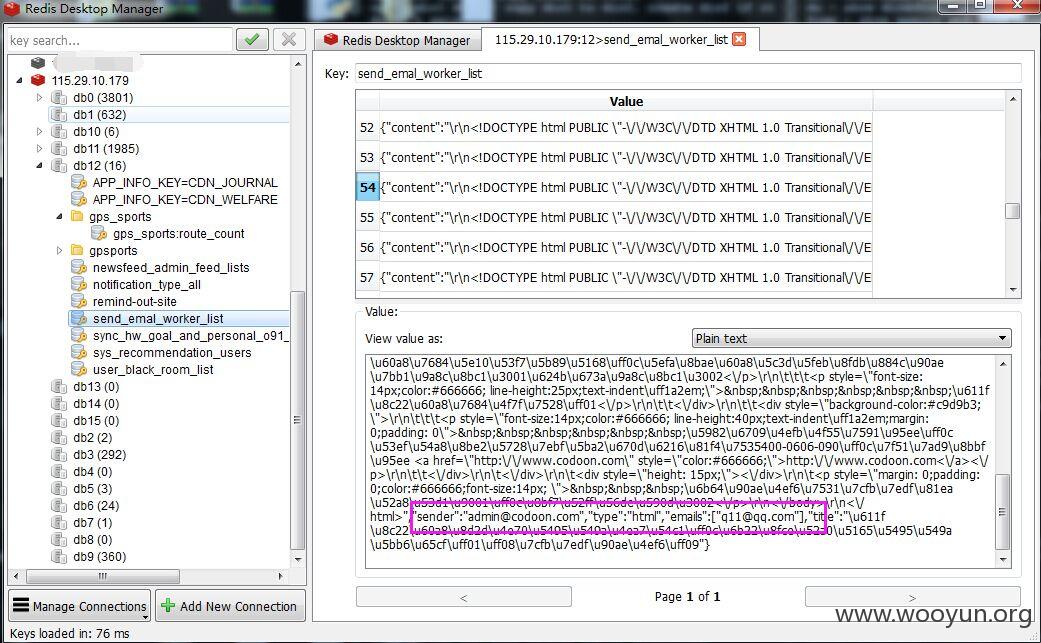Click Add New Connection button
Screen dimensions: 1041x643
tap(230, 606)
